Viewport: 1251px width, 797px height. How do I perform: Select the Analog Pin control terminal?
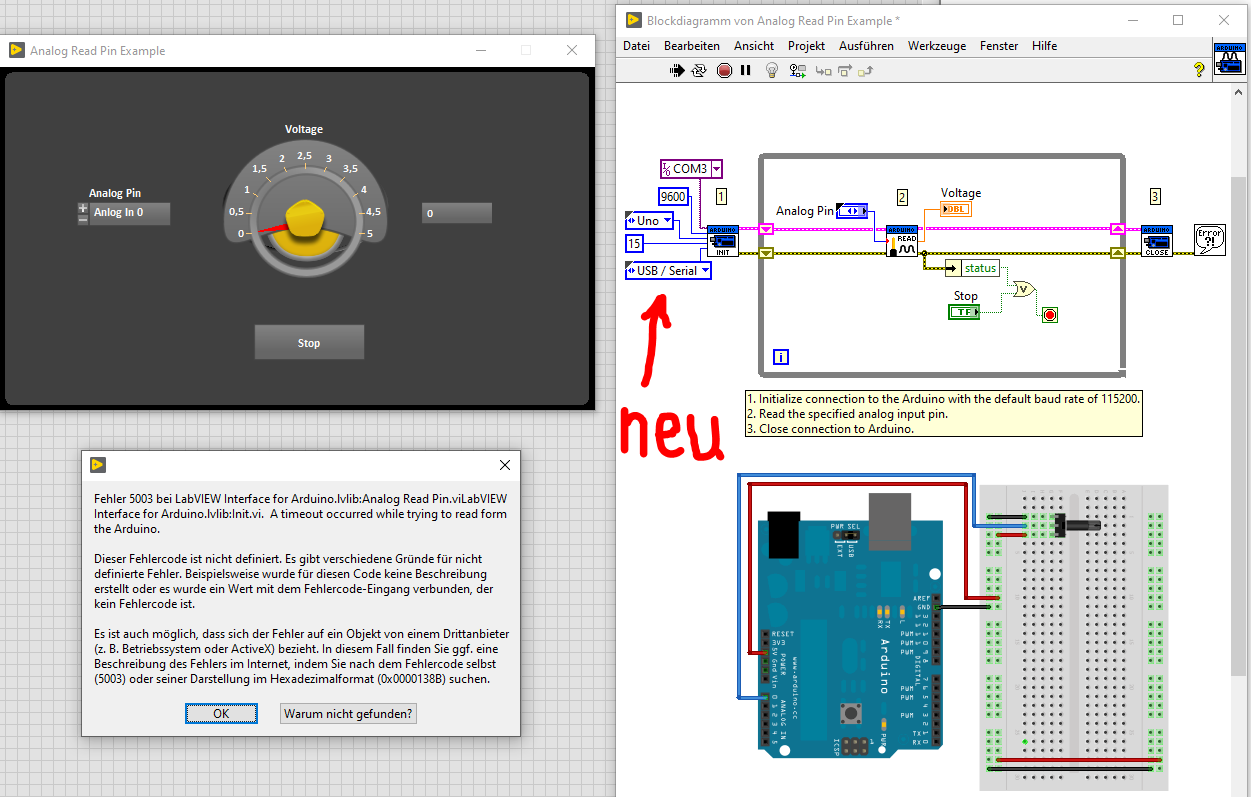point(852,210)
